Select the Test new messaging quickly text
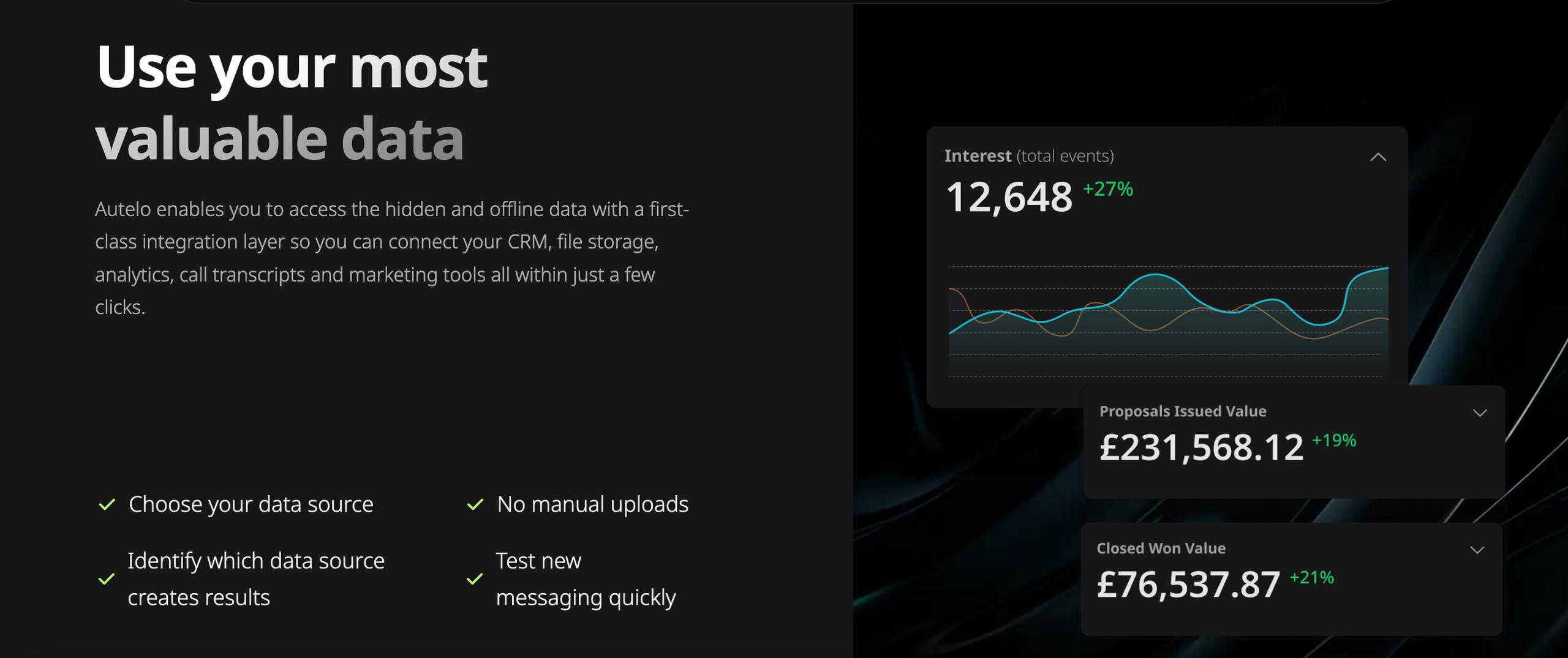Screen dimensions: 1568x658 pos(585,578)
